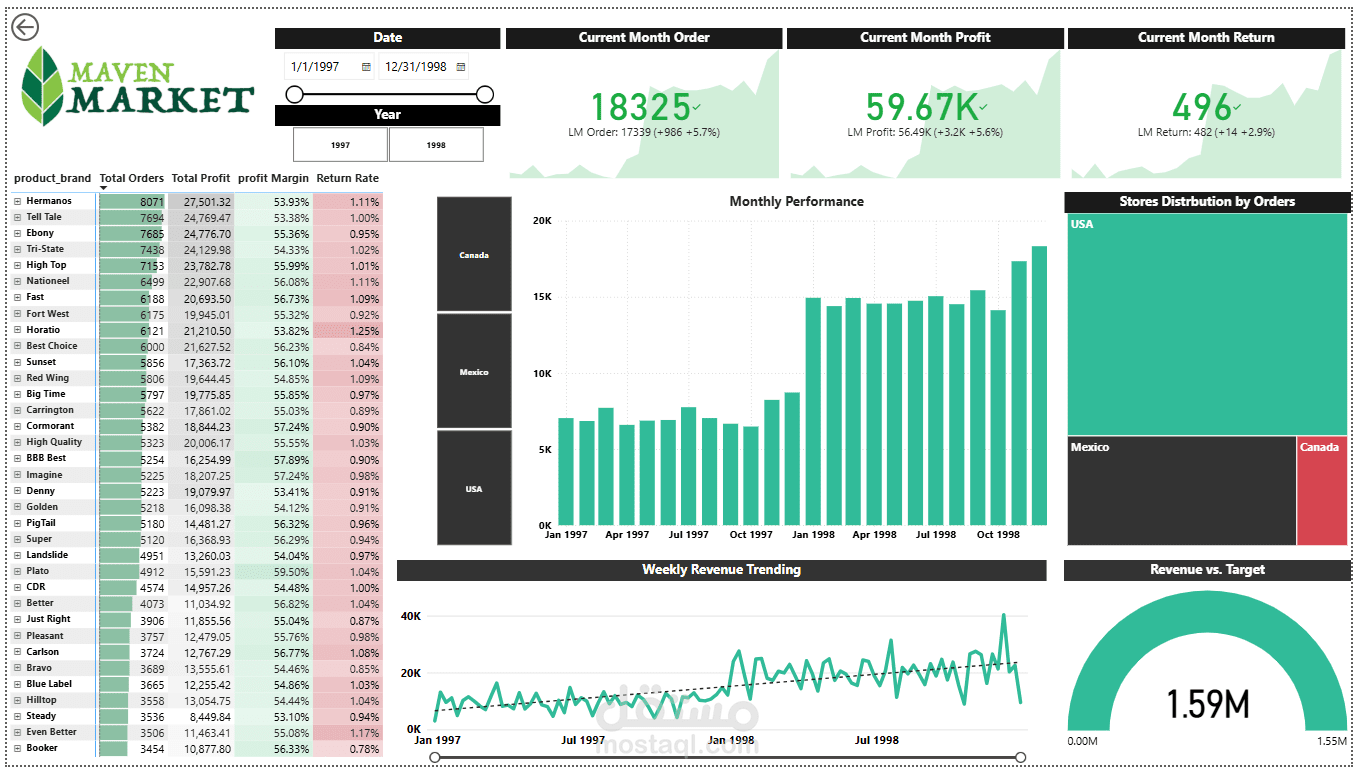Sort by profit Margin column header
Viewport: 1356px width, 775px height.
pos(273,178)
